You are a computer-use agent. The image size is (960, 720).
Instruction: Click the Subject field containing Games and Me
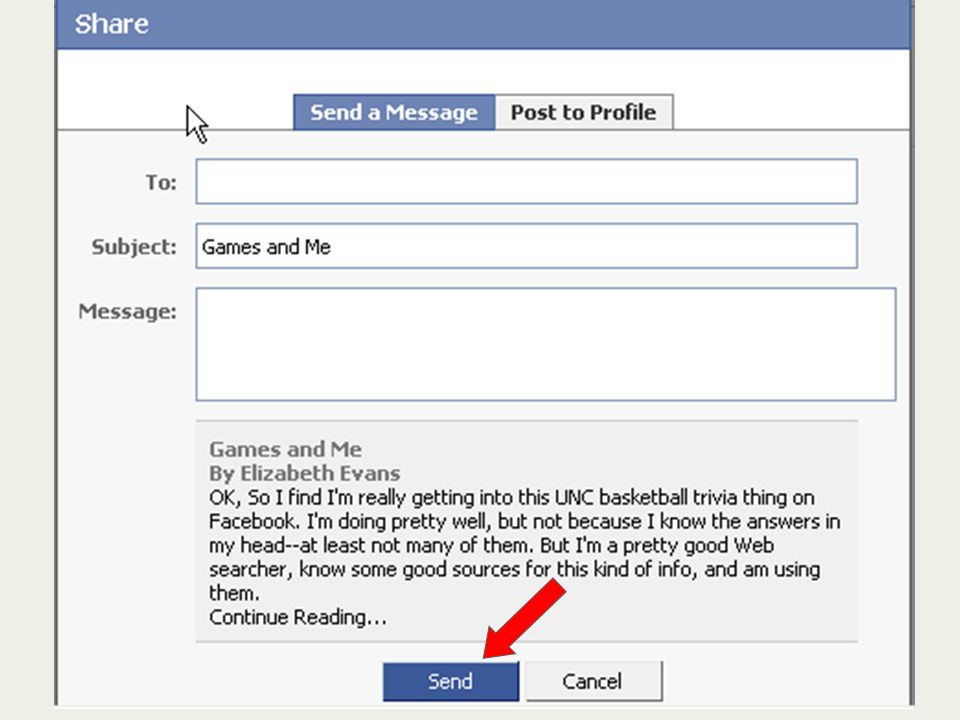[527, 246]
